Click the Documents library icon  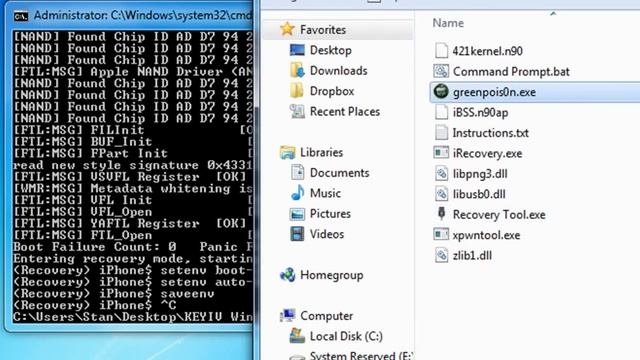297,173
